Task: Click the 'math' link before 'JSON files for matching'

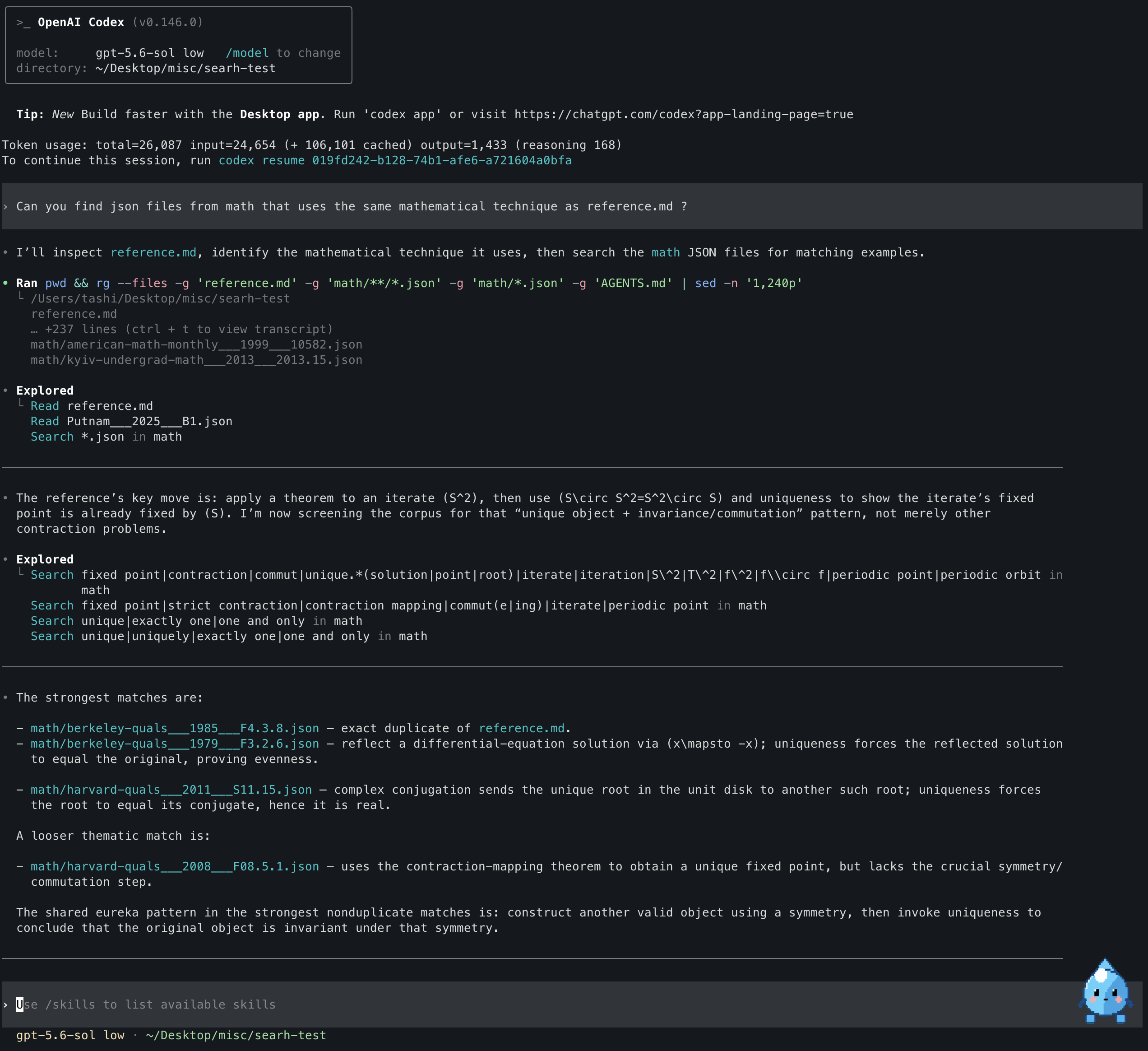Action: 666,252
